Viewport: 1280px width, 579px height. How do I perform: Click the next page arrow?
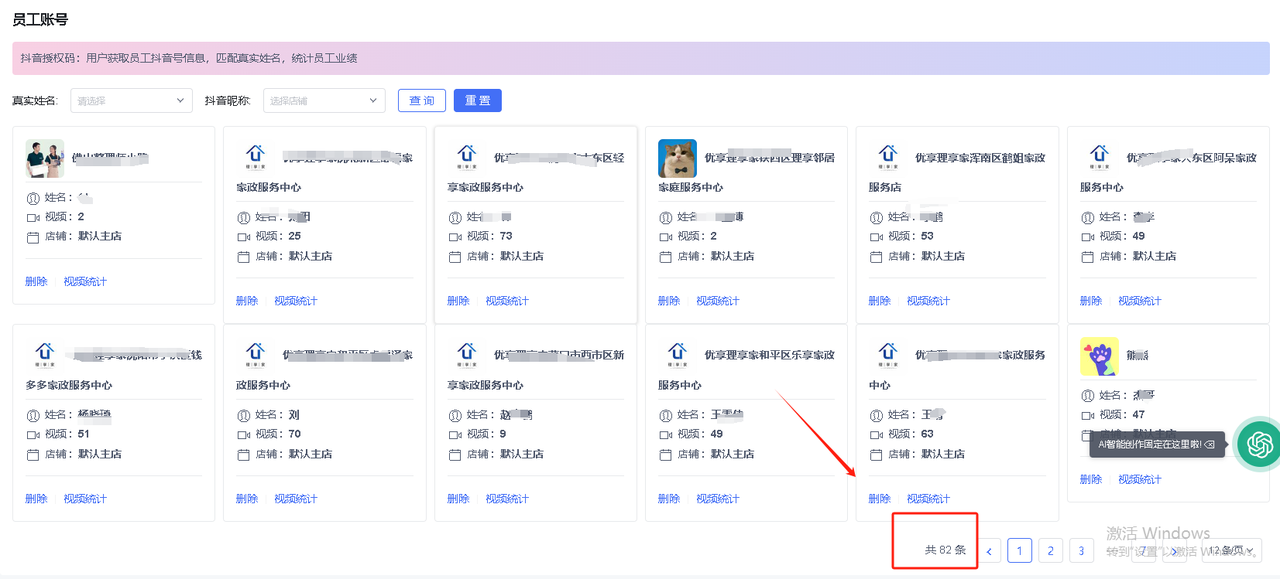tap(1173, 550)
